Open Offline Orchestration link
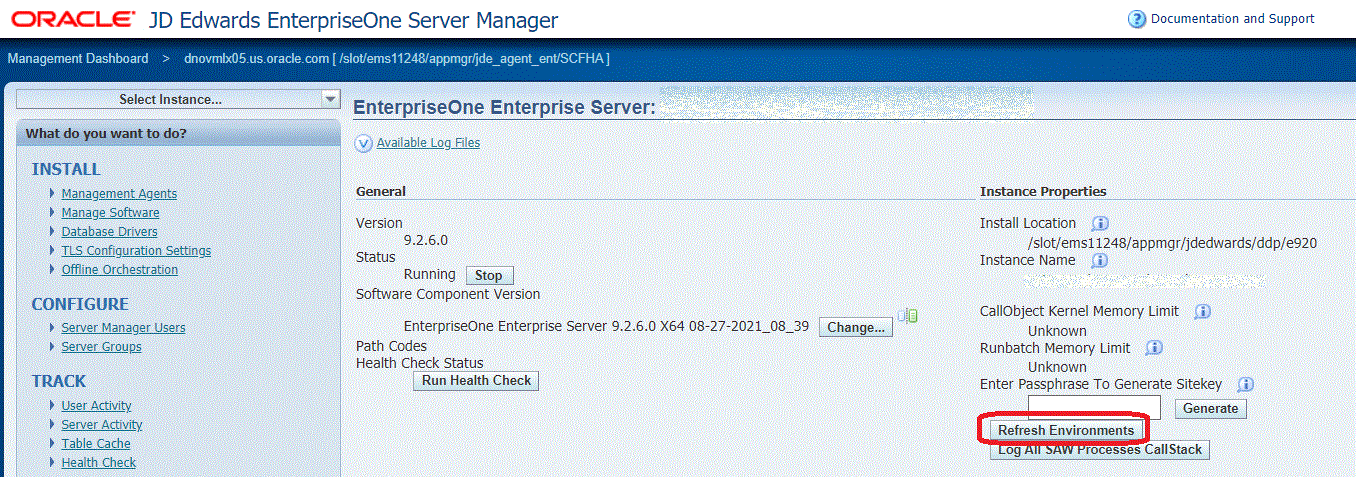1356x477 pixels. (120, 270)
